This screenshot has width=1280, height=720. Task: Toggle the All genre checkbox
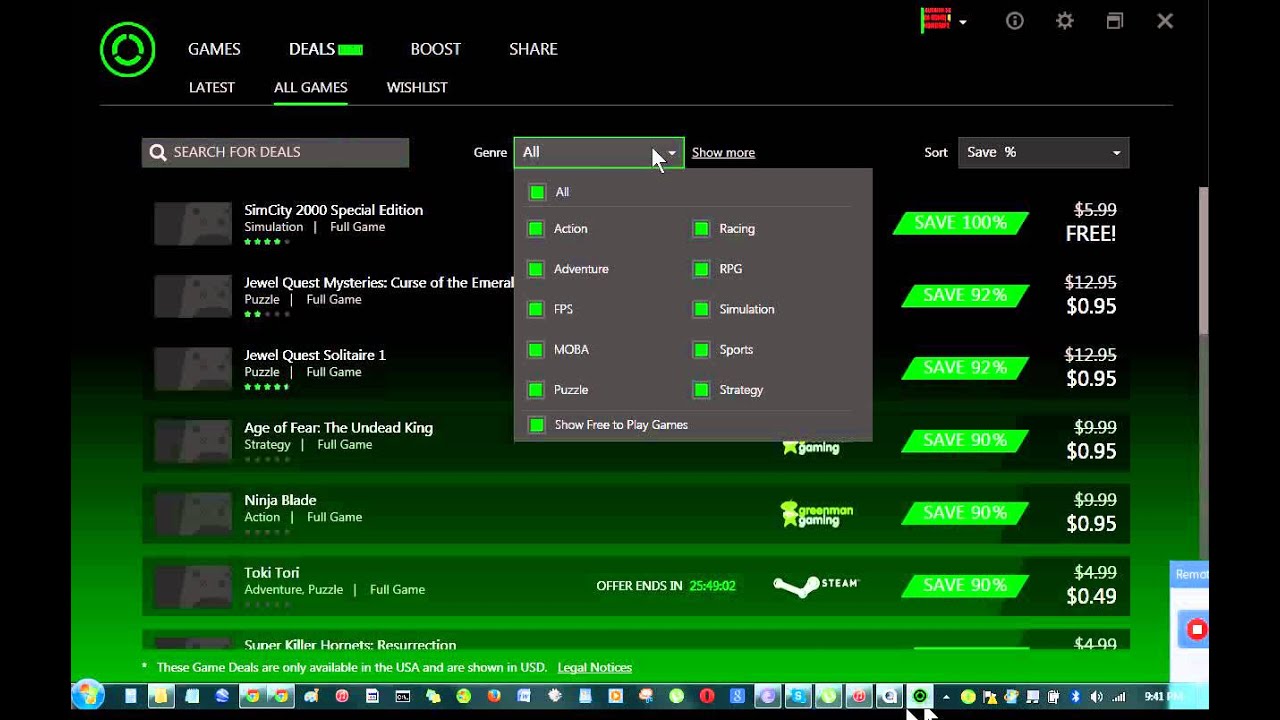537,192
